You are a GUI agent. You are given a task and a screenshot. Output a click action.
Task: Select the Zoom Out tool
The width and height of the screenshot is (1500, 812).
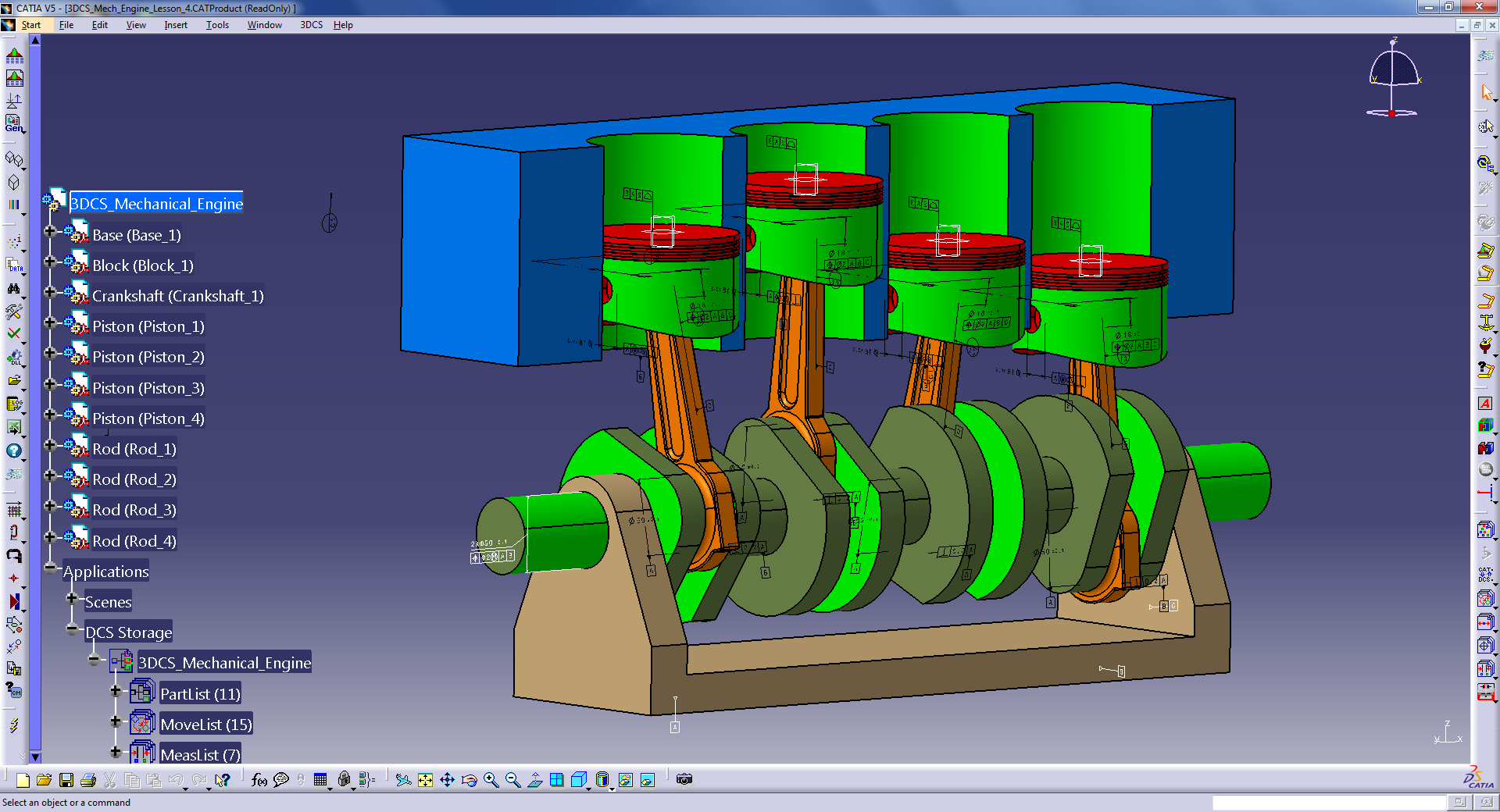coord(513,781)
